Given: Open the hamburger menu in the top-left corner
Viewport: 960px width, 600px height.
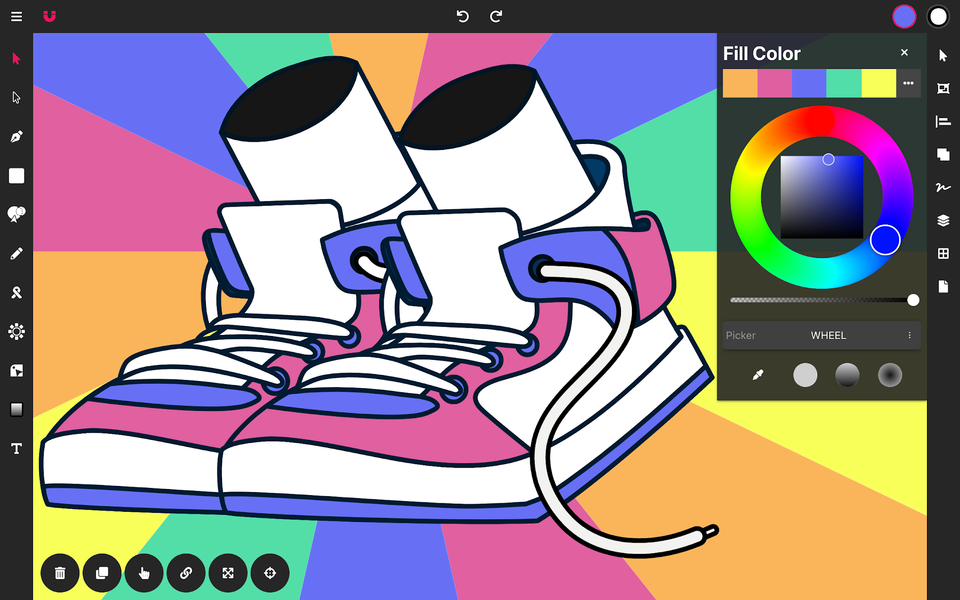Looking at the screenshot, I should [16, 16].
